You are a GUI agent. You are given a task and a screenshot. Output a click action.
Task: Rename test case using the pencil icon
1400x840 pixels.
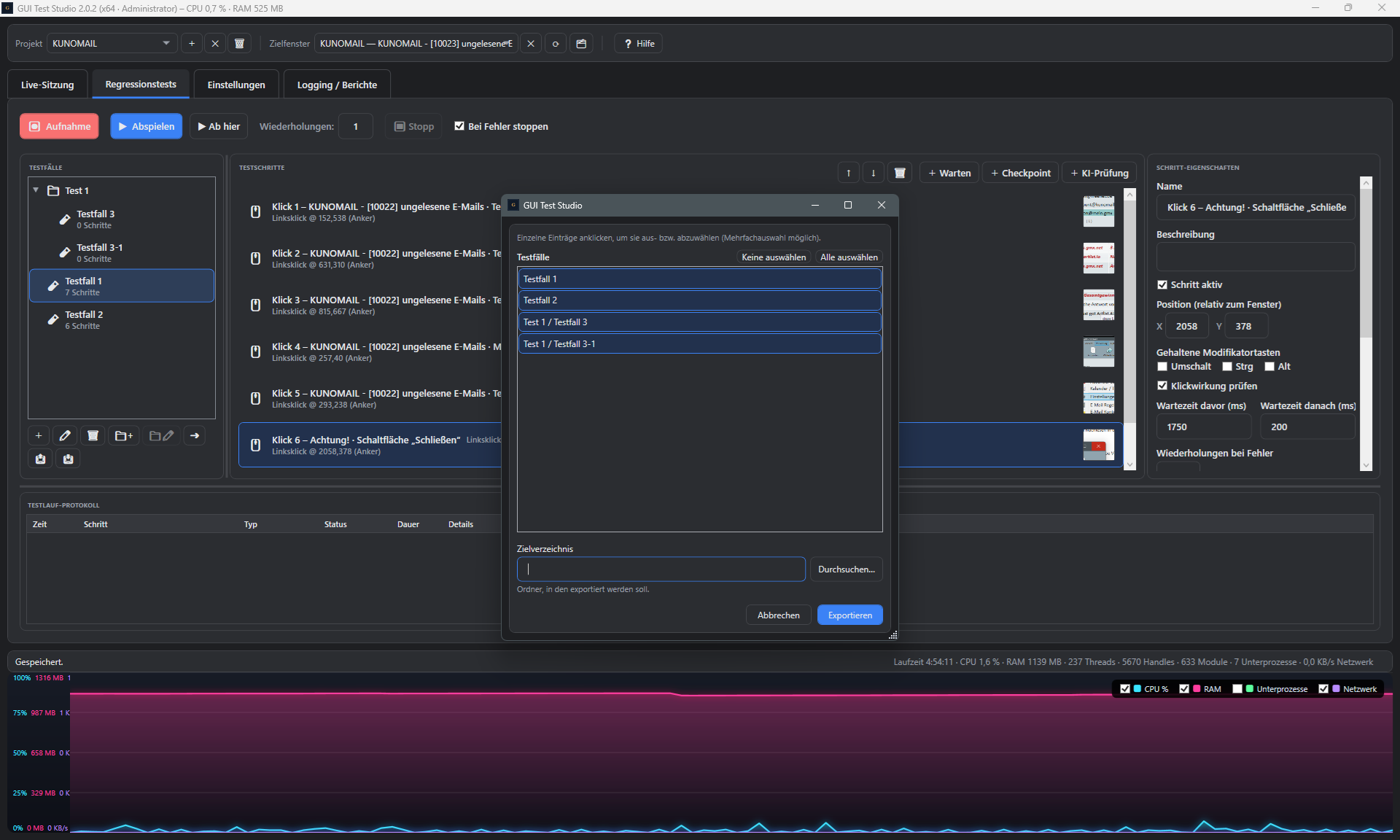coord(65,436)
